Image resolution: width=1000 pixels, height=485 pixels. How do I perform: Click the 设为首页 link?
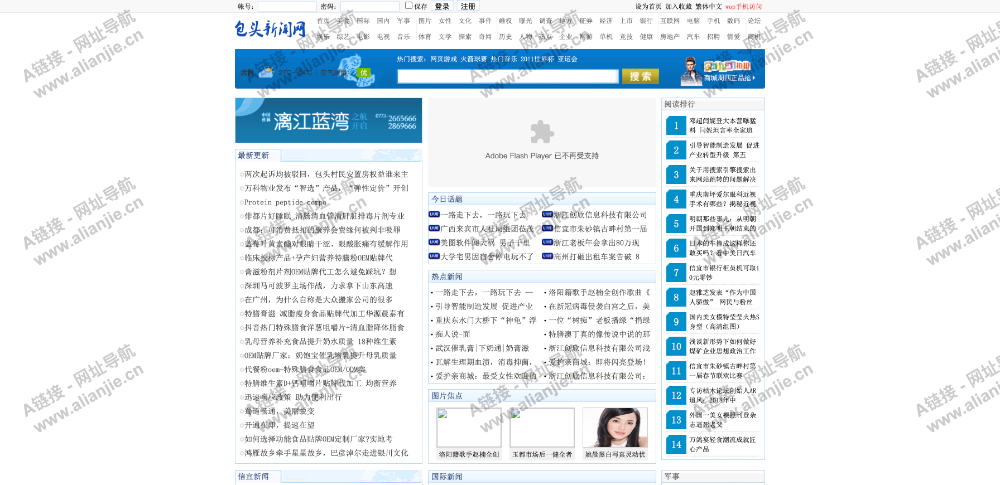pyautogui.click(x=648, y=6)
